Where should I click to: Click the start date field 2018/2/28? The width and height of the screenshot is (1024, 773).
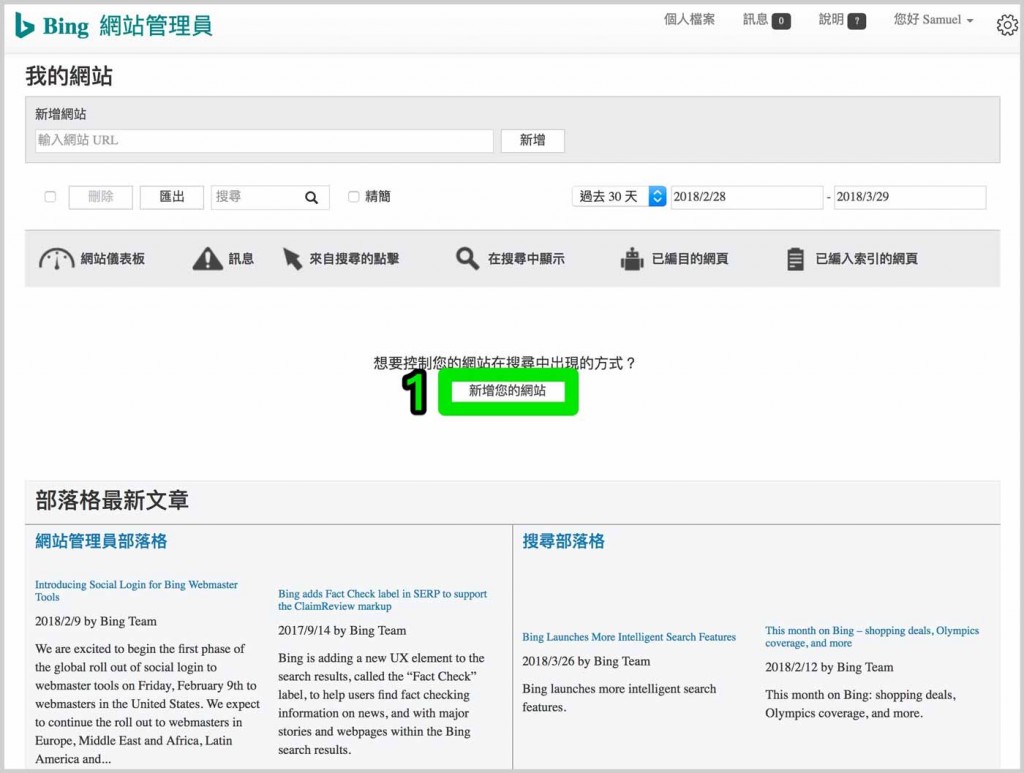(x=746, y=197)
